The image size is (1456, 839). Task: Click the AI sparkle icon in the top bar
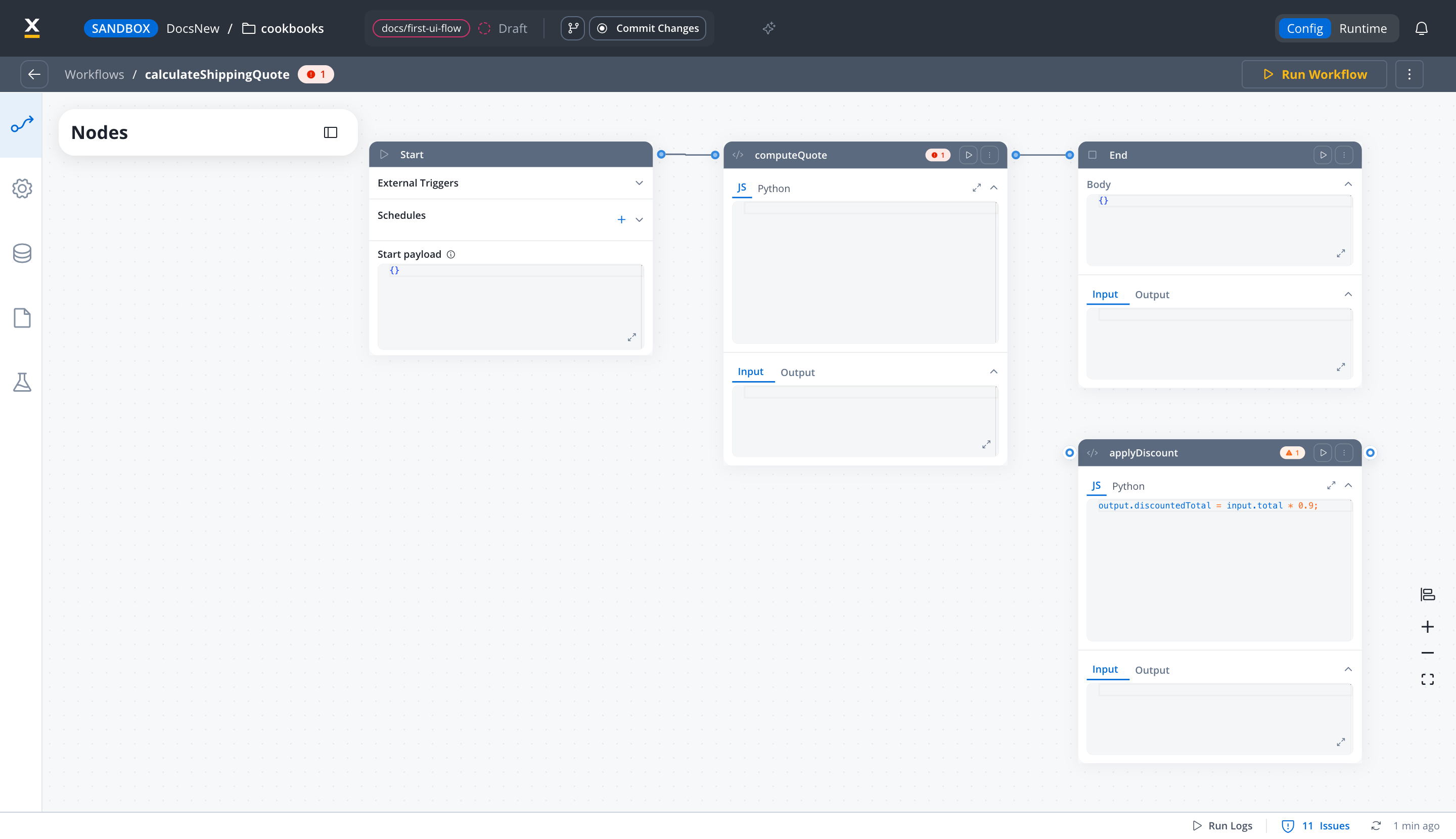click(x=769, y=28)
